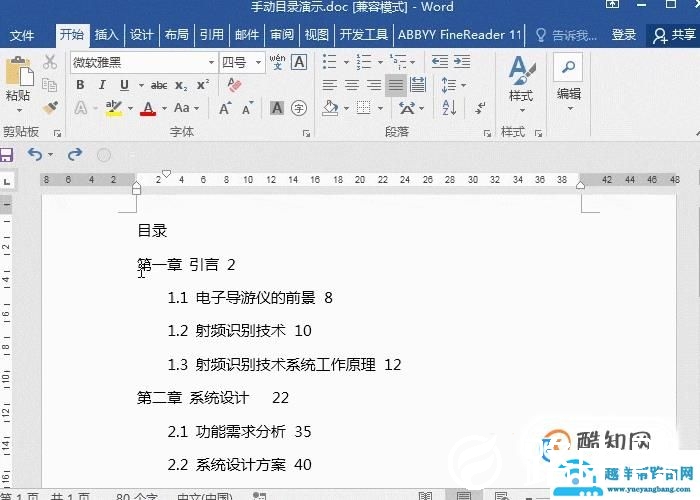
Task: Toggle subscript formatting
Action: (181, 85)
